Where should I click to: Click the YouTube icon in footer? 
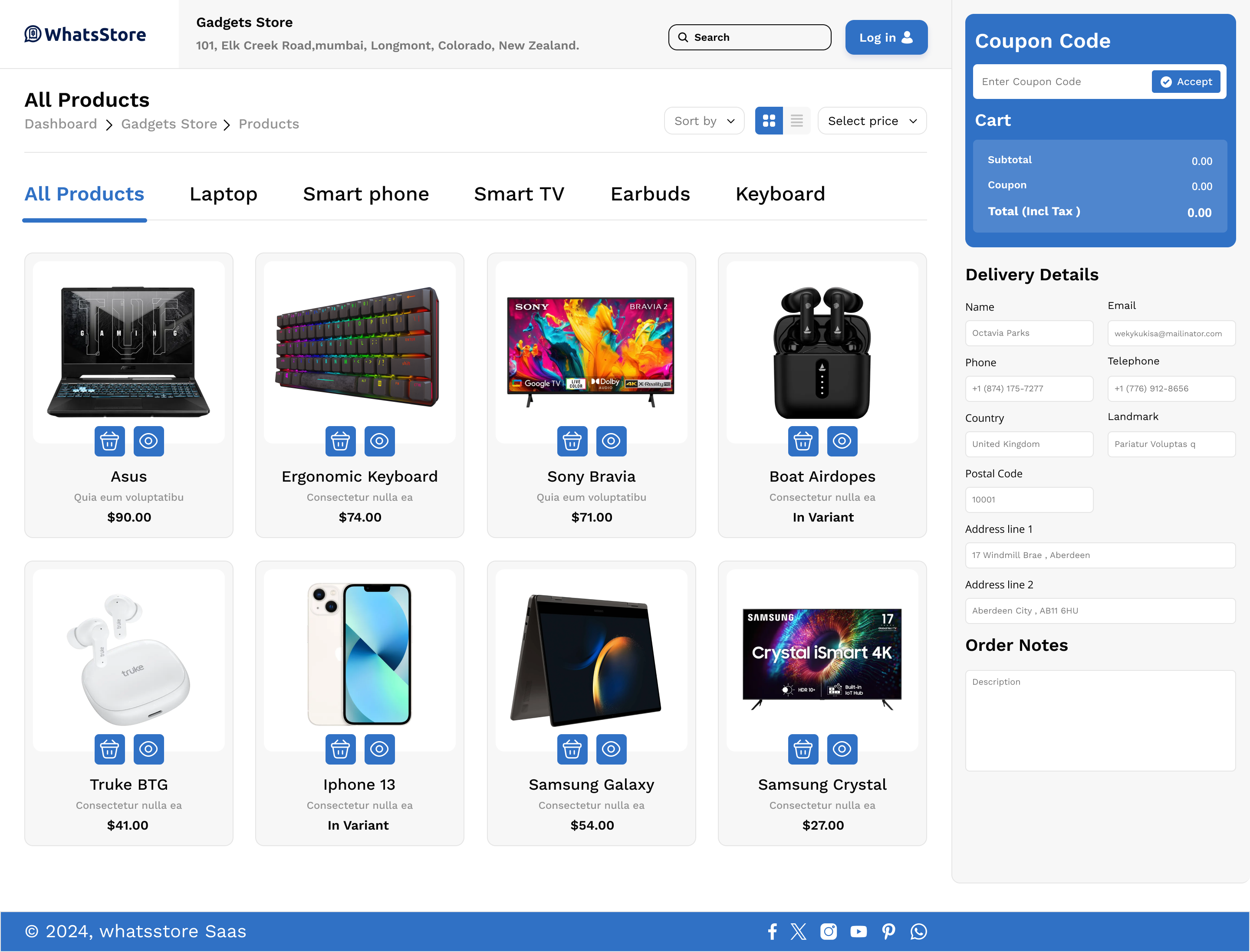pyautogui.click(x=858, y=932)
